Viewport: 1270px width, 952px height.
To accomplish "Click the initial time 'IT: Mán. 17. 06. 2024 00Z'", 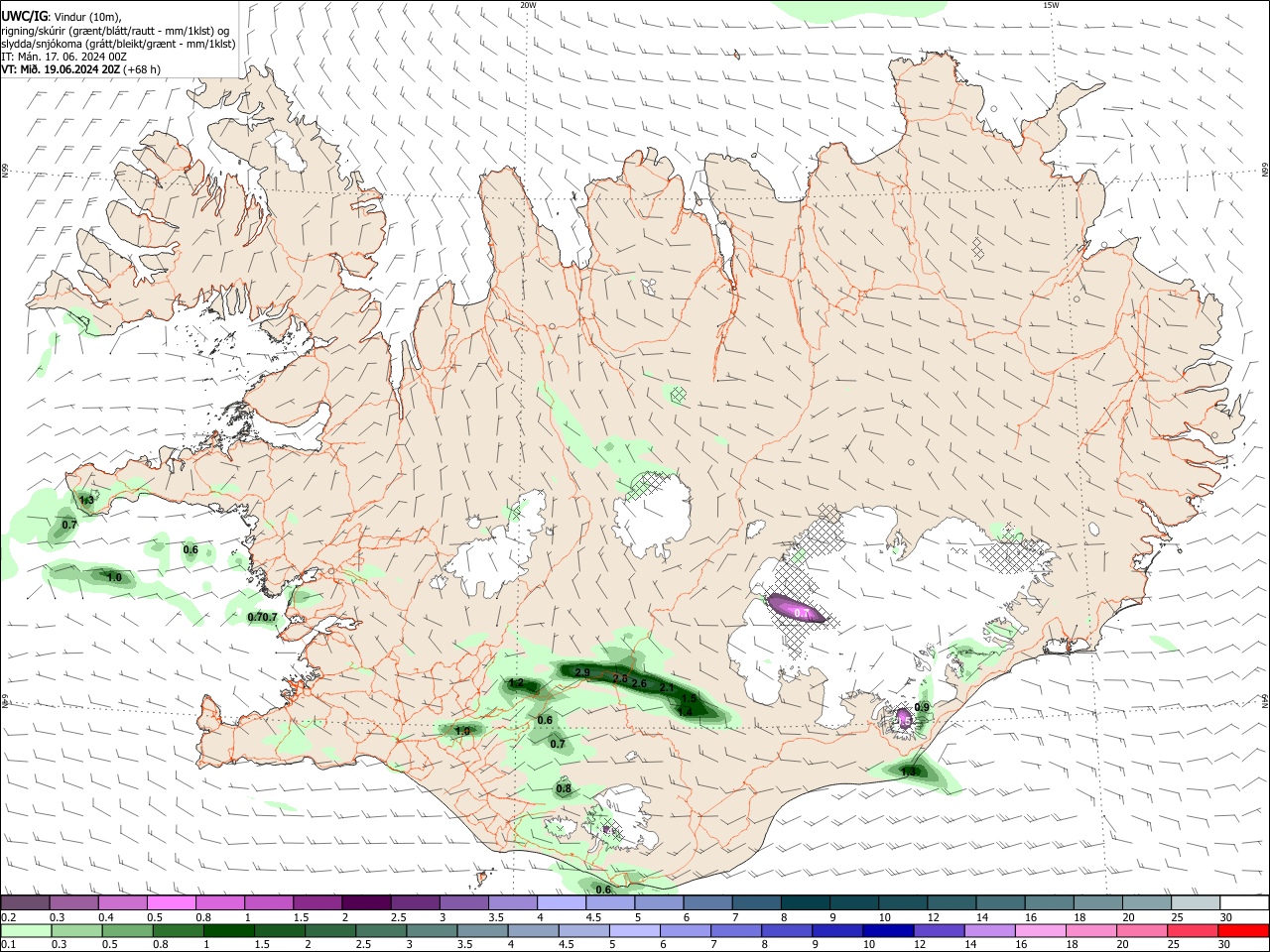I will 63,57.
